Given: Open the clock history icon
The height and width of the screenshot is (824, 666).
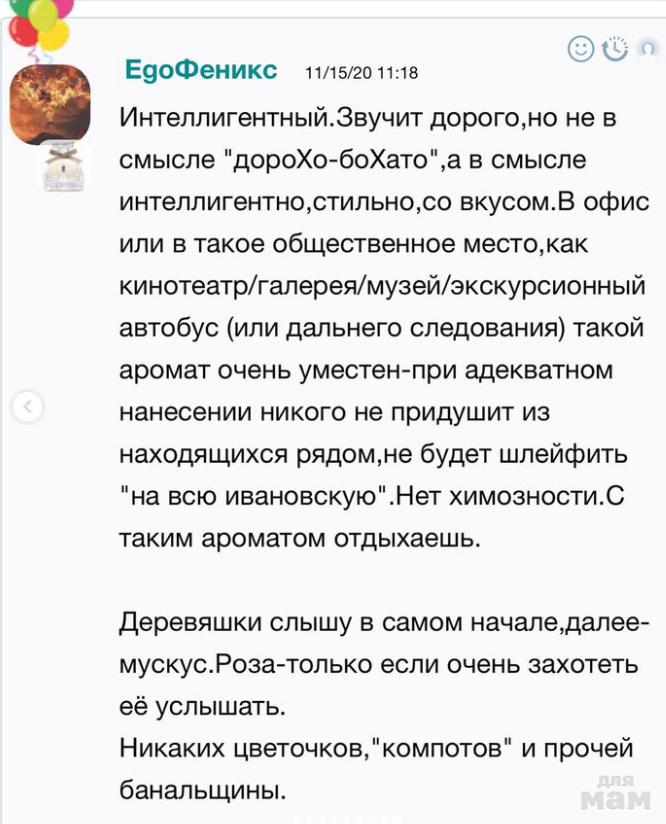Looking at the screenshot, I should click(x=614, y=48).
